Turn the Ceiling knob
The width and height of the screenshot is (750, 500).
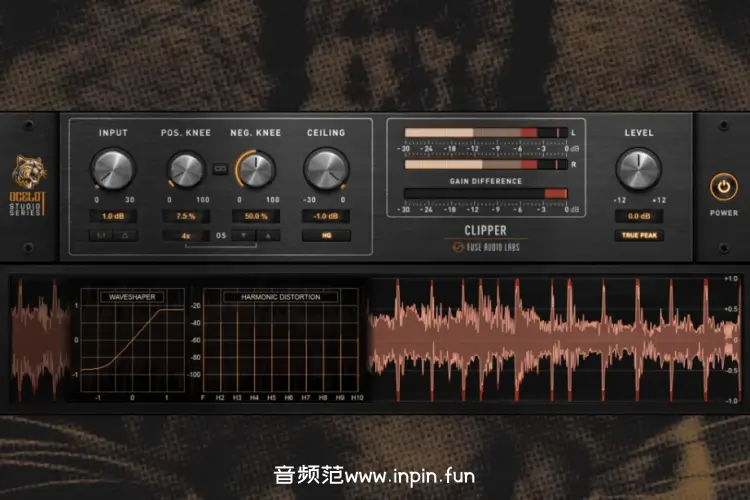[326, 168]
